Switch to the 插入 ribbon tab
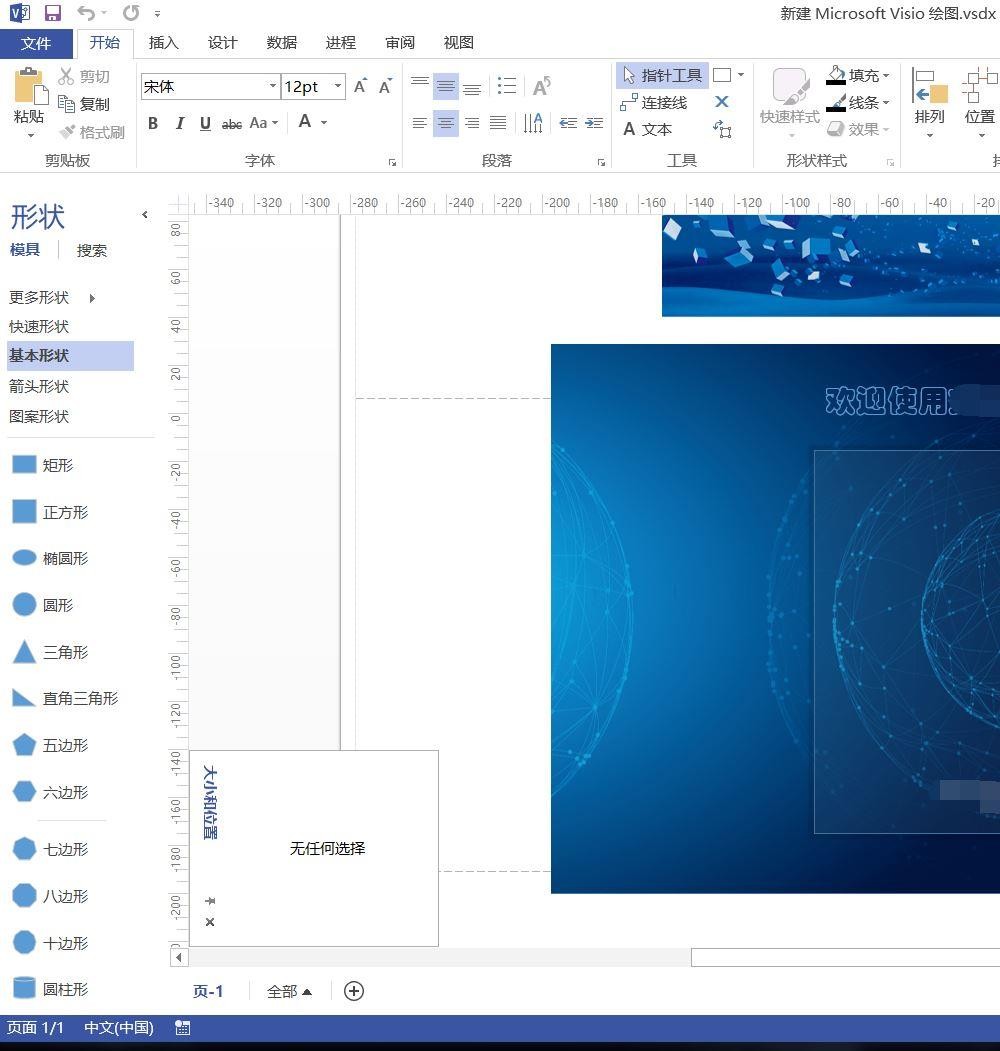This screenshot has height=1051, width=1000. pos(163,43)
